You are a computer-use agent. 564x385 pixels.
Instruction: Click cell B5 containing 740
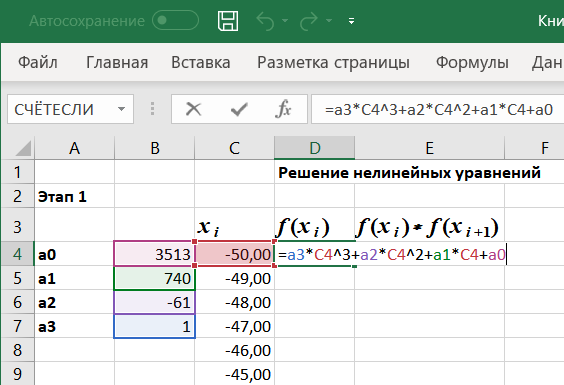155,278
